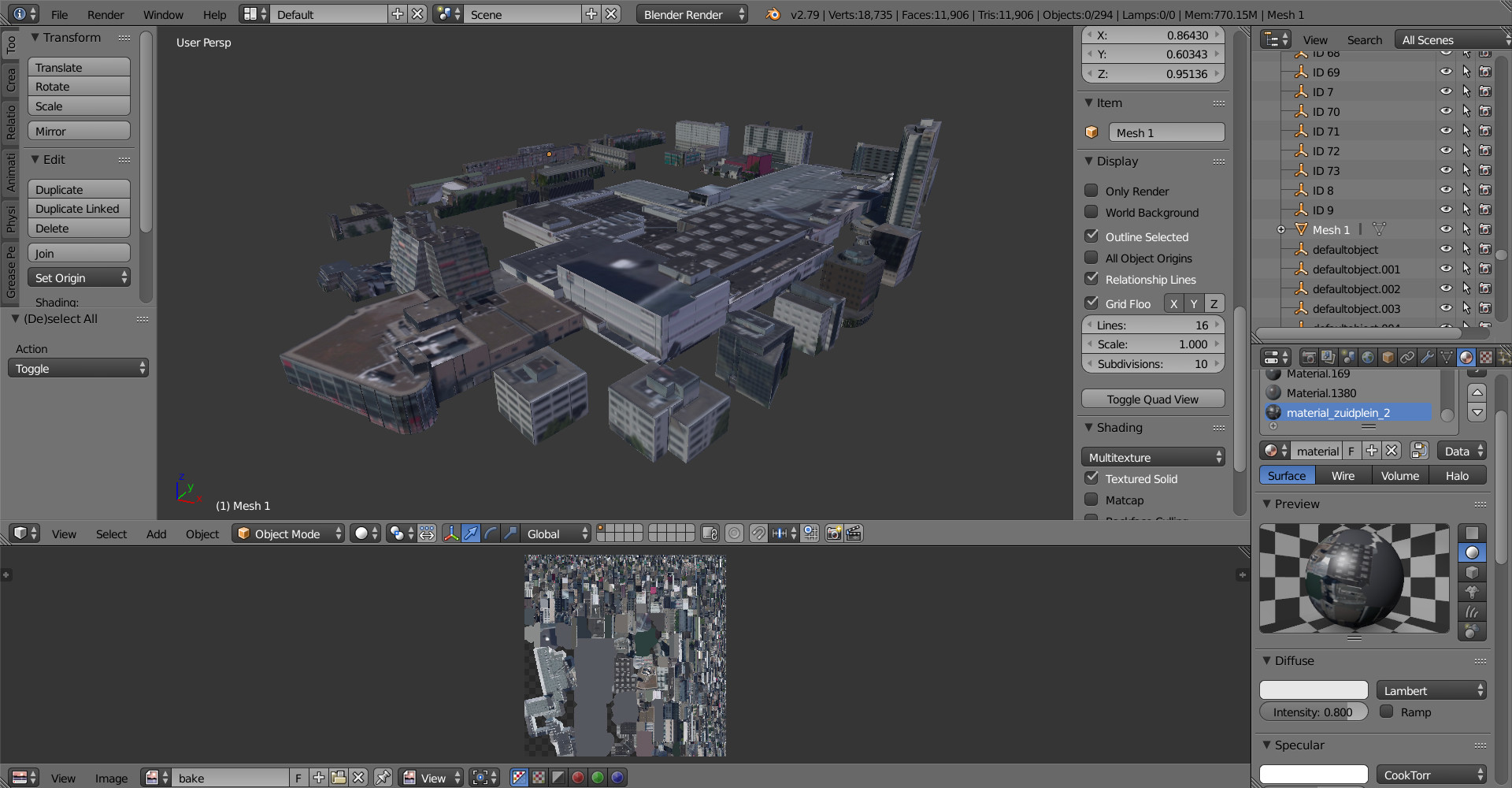Click Toggle Quad View button

tap(1153, 399)
